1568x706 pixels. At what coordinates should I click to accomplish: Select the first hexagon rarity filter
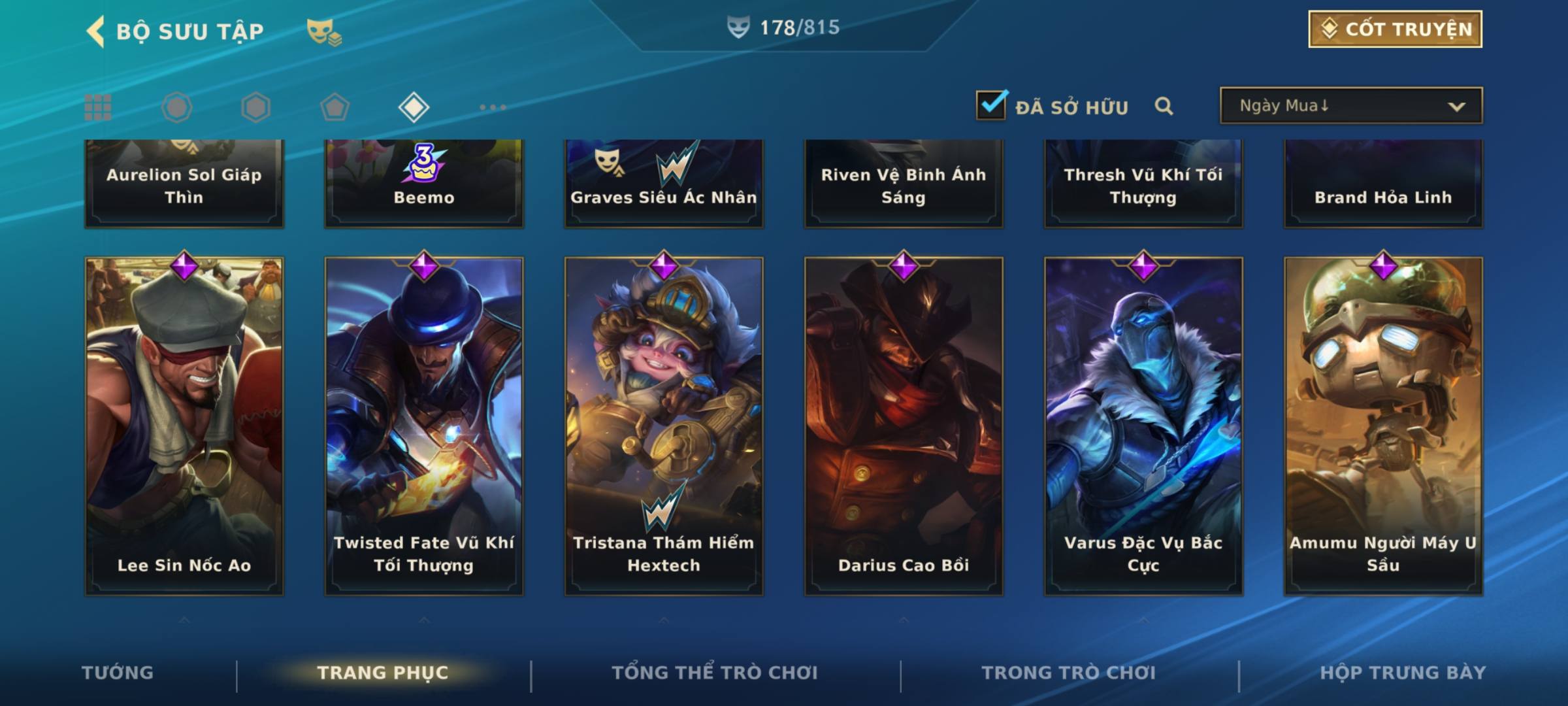tap(177, 107)
